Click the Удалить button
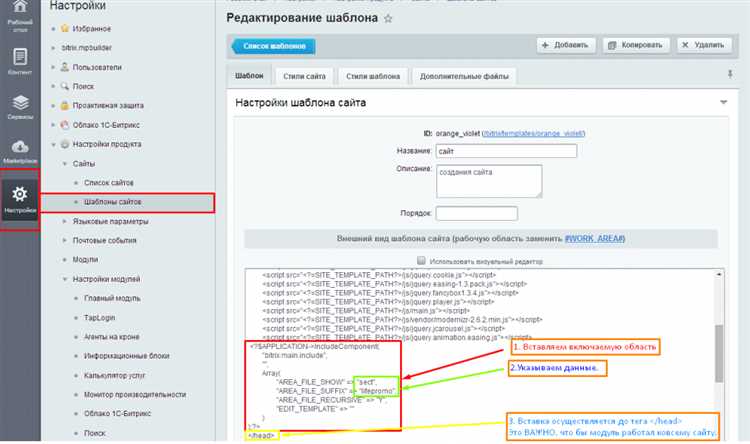Viewport: 750px width, 444px height. point(704,45)
